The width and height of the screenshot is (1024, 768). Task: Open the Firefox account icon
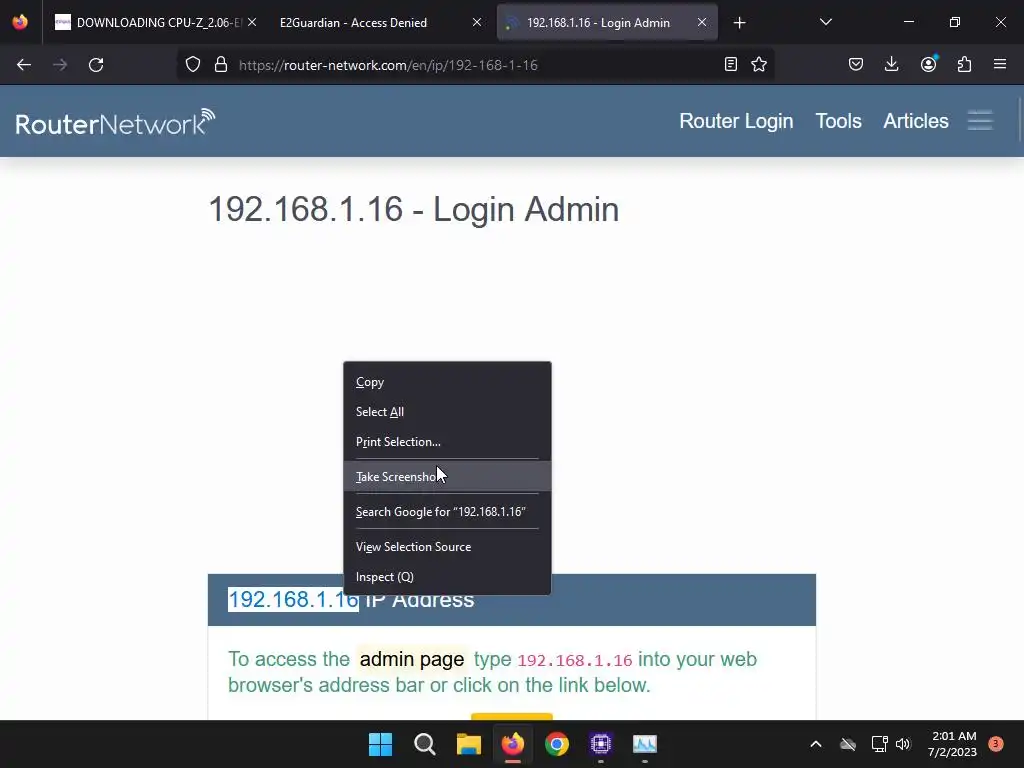point(928,64)
